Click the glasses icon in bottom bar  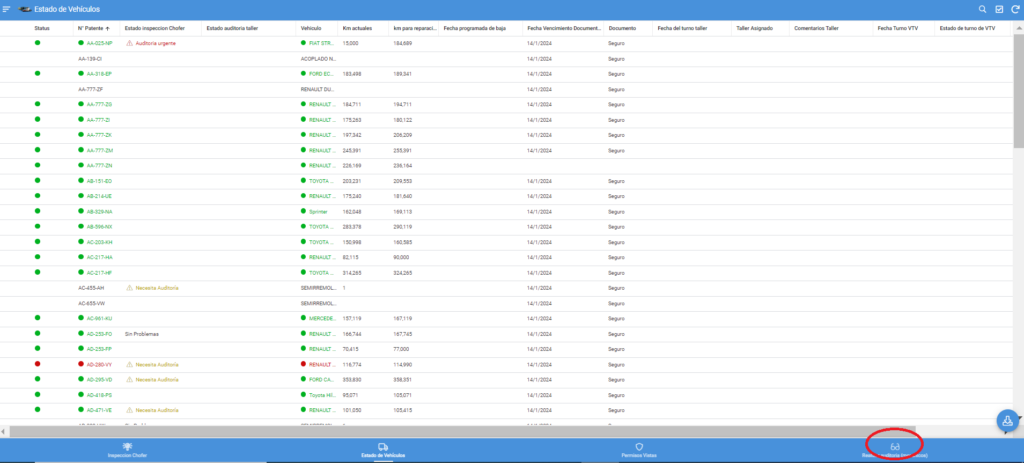pos(895,446)
